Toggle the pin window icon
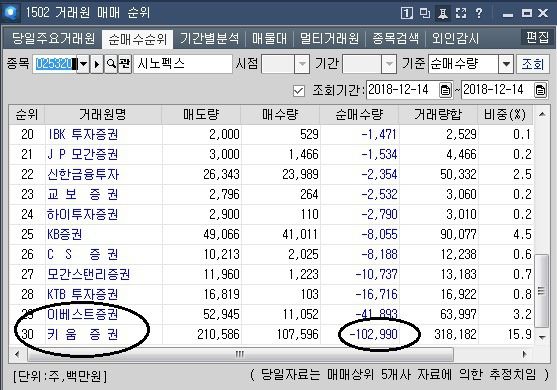557x390 pixels. point(443,13)
